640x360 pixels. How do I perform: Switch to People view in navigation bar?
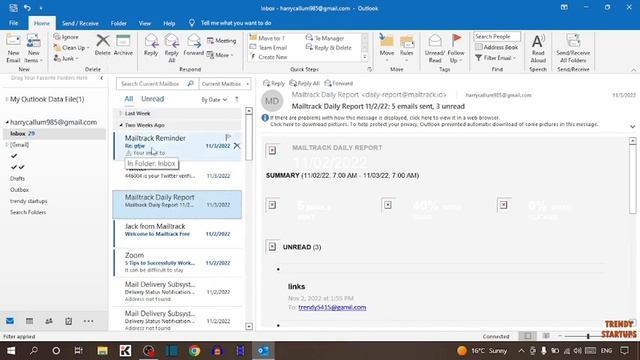pyautogui.click(x=49, y=321)
